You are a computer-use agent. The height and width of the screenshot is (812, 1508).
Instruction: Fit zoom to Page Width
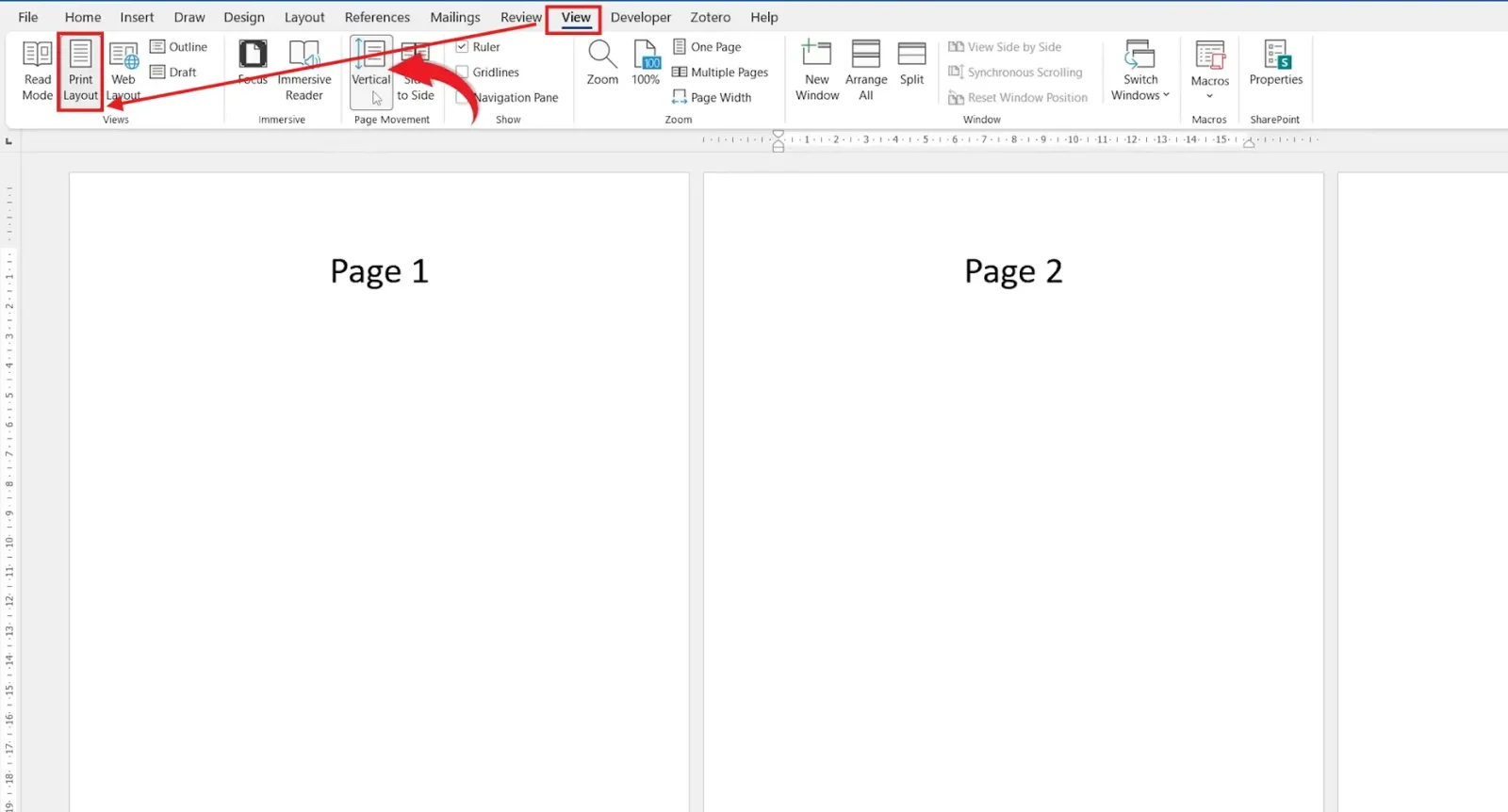coord(712,98)
